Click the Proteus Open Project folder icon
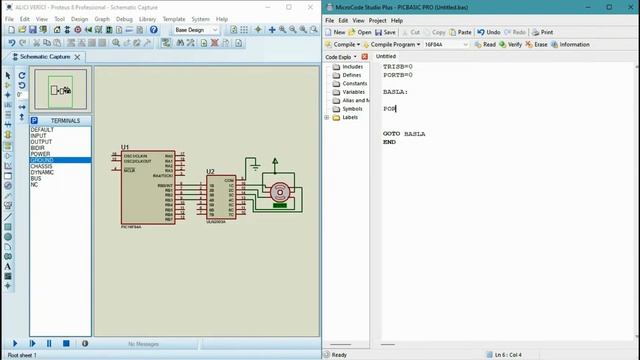The image size is (640, 360). [22, 30]
